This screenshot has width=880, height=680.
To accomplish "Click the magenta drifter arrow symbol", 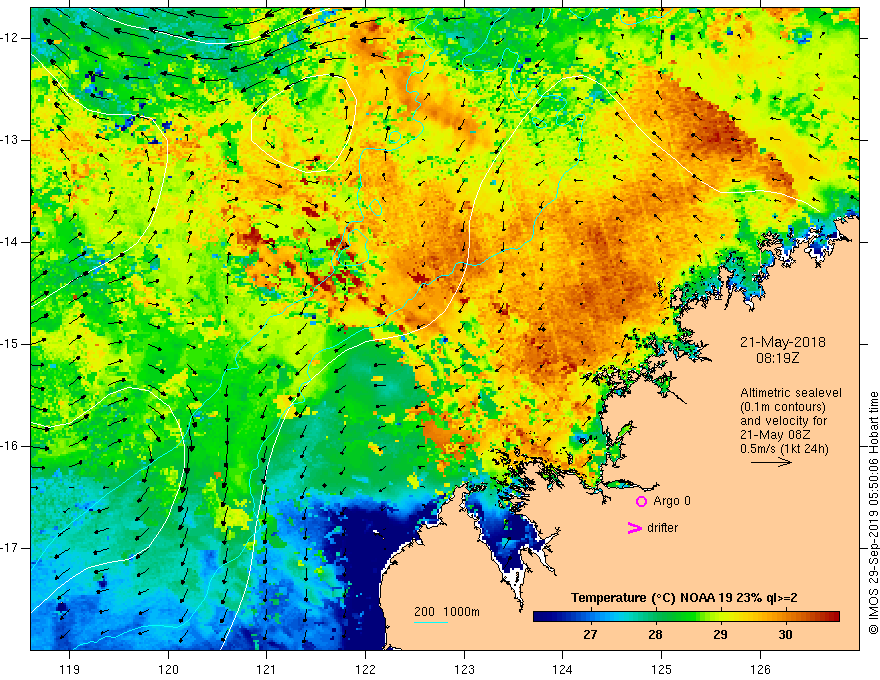I will [634, 528].
